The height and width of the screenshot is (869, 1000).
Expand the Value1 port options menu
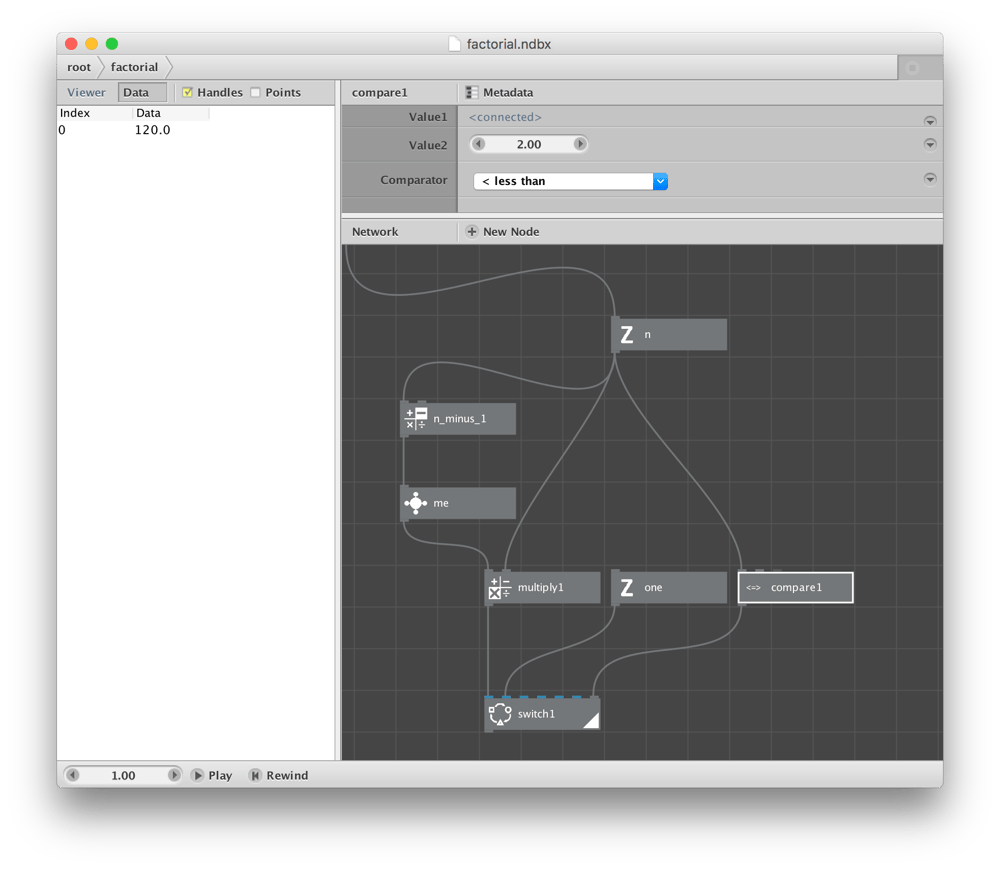(x=930, y=120)
